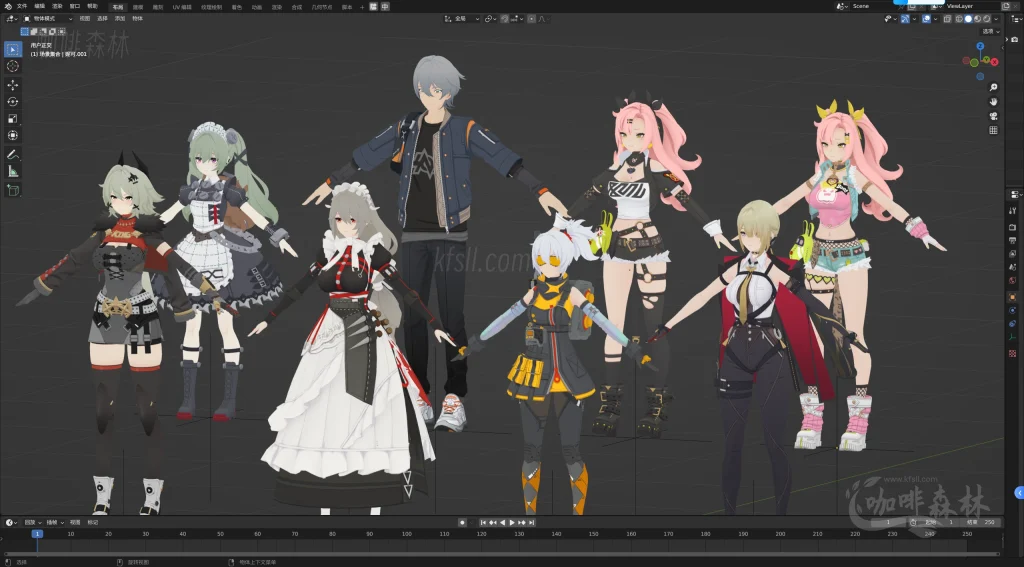Open the 窗口 Window menu

click(x=75, y=7)
